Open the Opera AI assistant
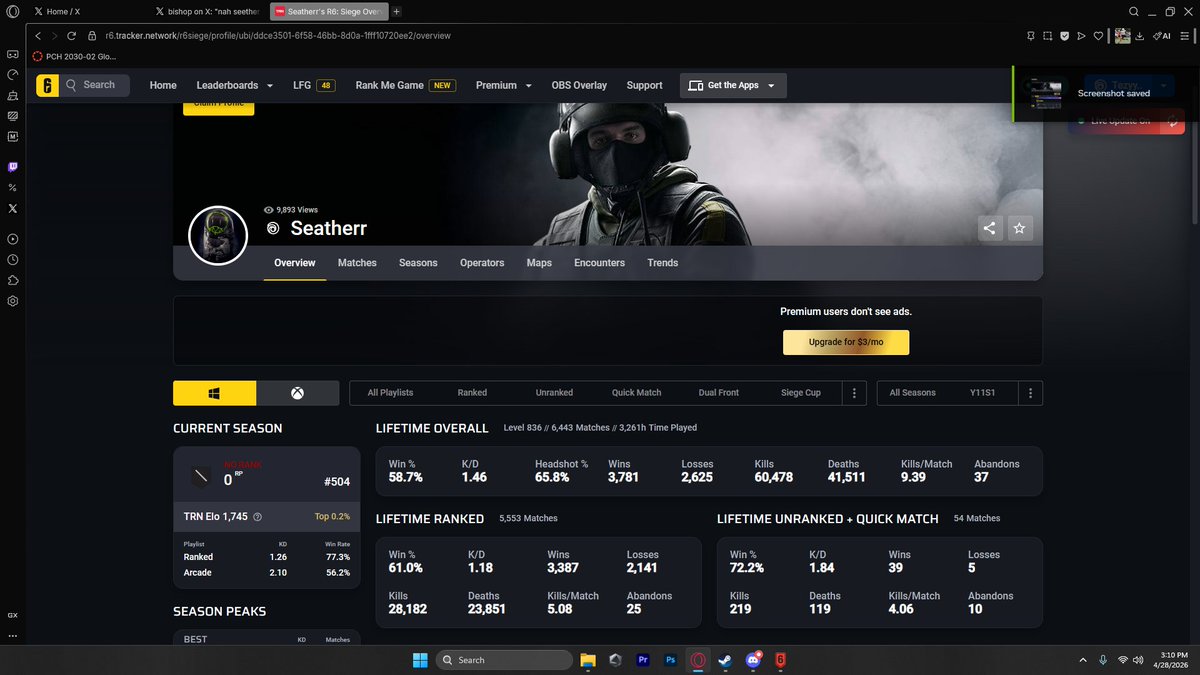The image size is (1200, 675). pos(1162,35)
